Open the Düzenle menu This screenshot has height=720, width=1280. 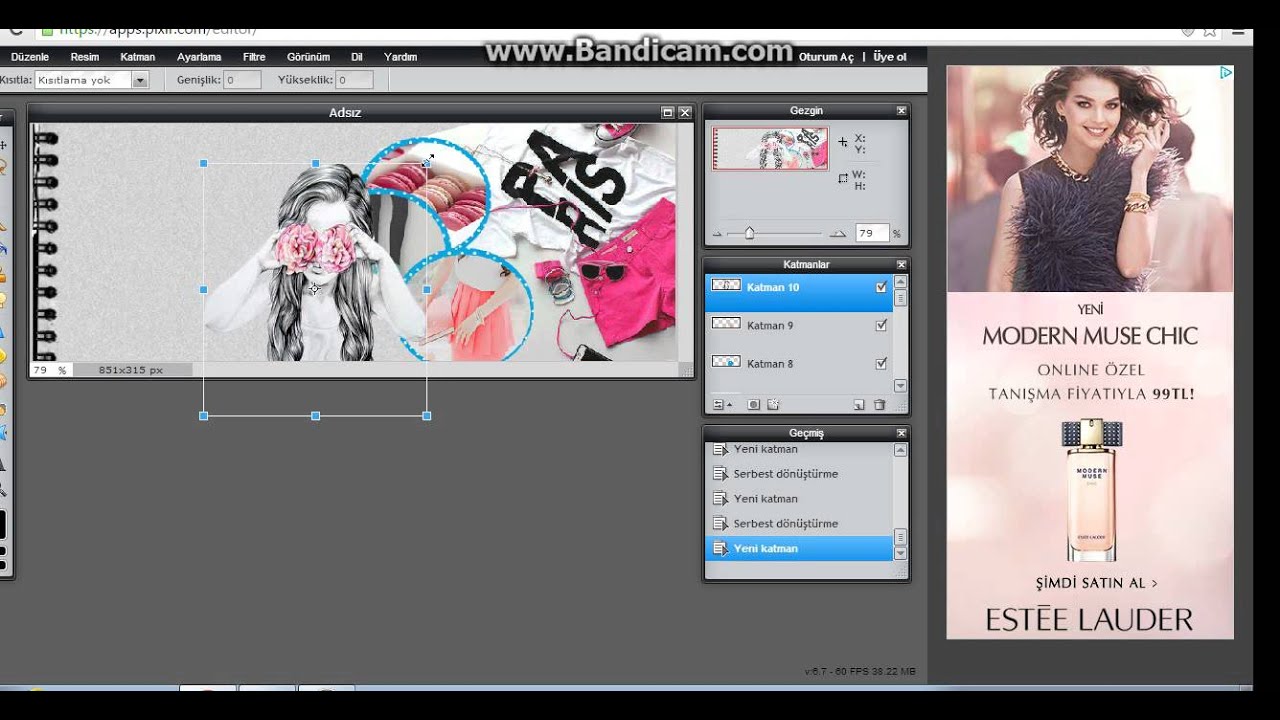click(30, 57)
